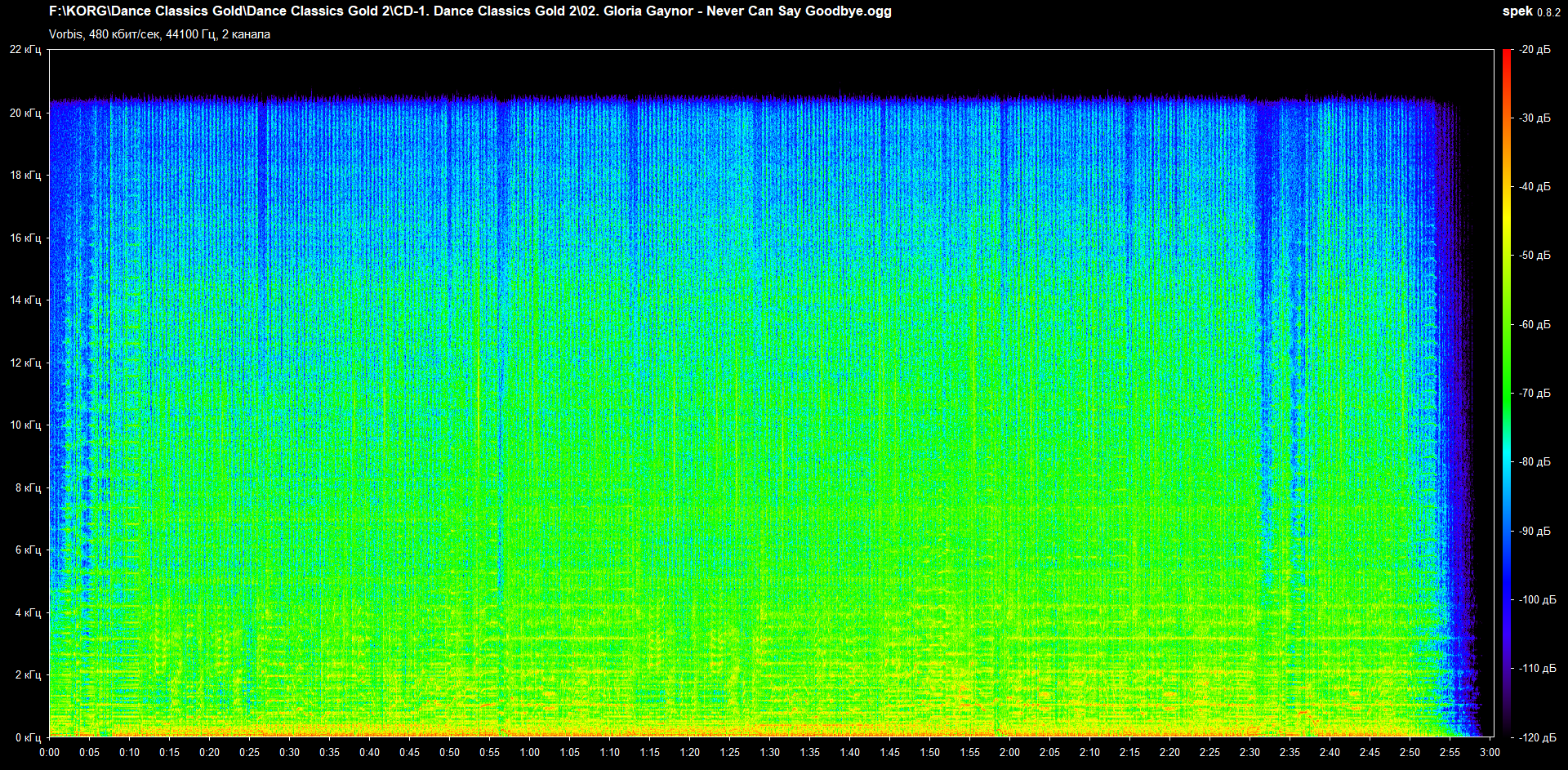
Task: Click the -50 дБ scale label
Action: [1535, 256]
